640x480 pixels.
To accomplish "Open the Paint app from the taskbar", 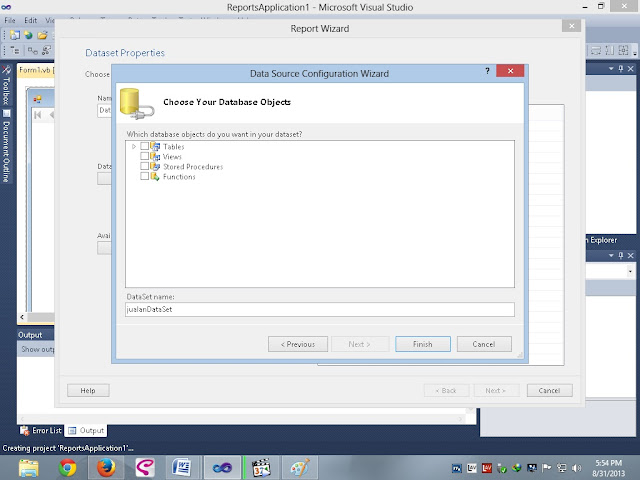I will [x=300, y=468].
